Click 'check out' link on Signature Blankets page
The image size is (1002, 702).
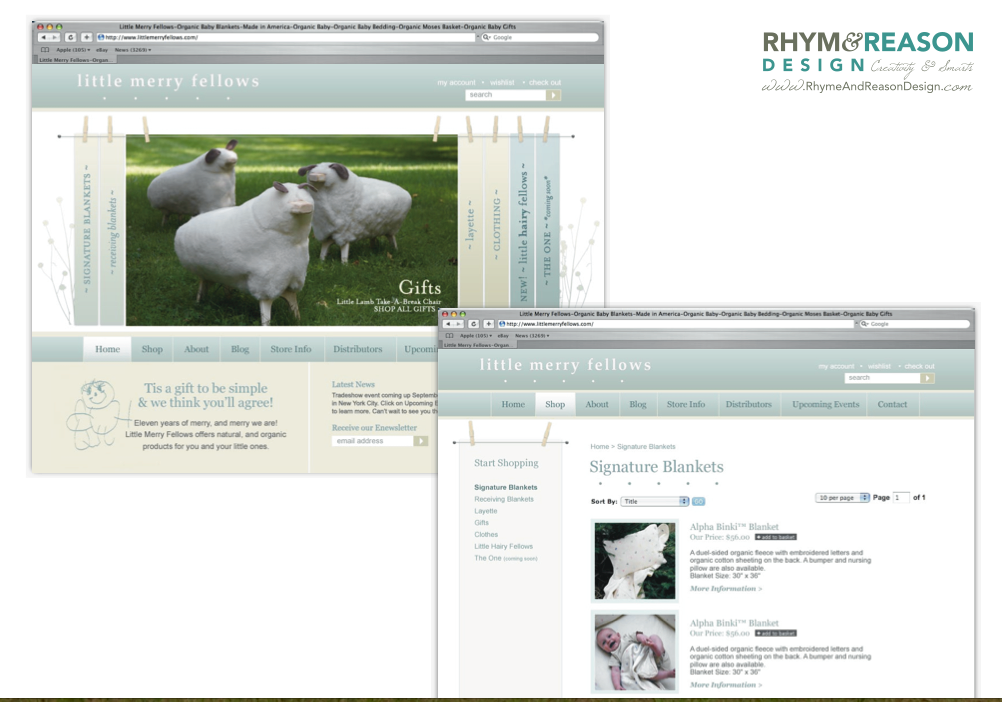pyautogui.click(x=920, y=366)
